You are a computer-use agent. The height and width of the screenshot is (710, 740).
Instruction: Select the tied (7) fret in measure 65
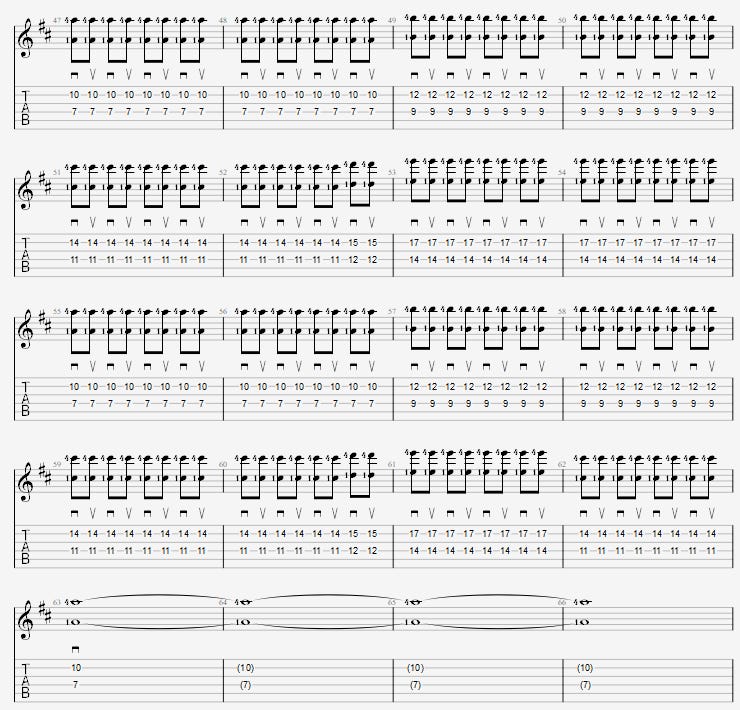point(415,685)
